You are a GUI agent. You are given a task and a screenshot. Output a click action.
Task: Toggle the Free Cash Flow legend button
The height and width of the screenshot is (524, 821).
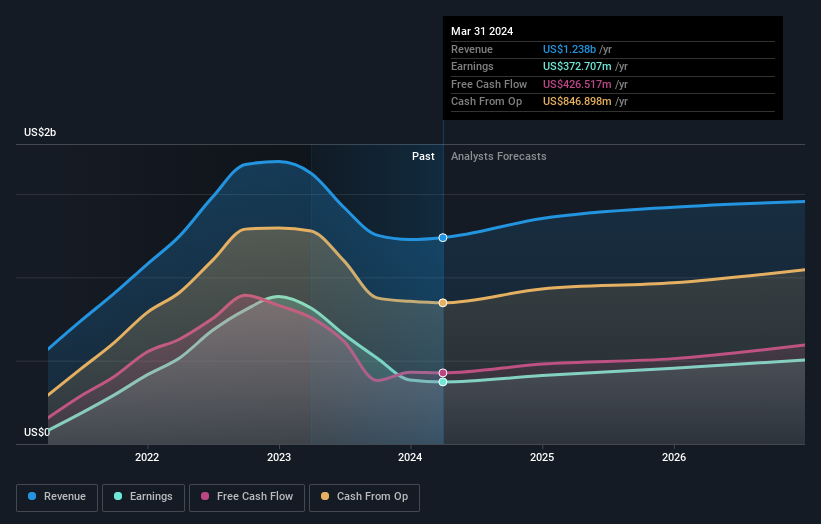tap(247, 497)
